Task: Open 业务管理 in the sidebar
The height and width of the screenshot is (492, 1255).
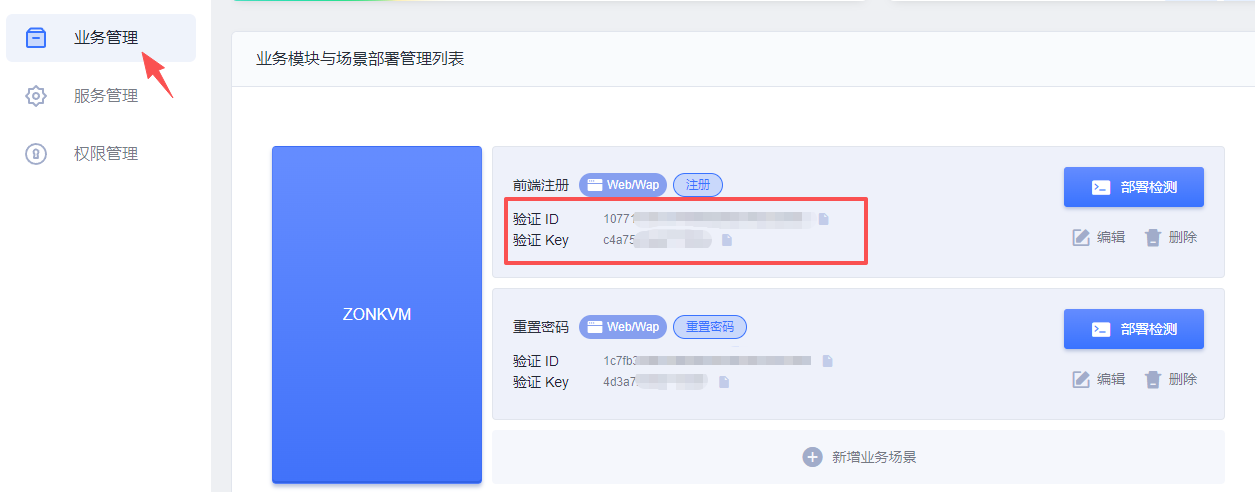Action: 101,38
